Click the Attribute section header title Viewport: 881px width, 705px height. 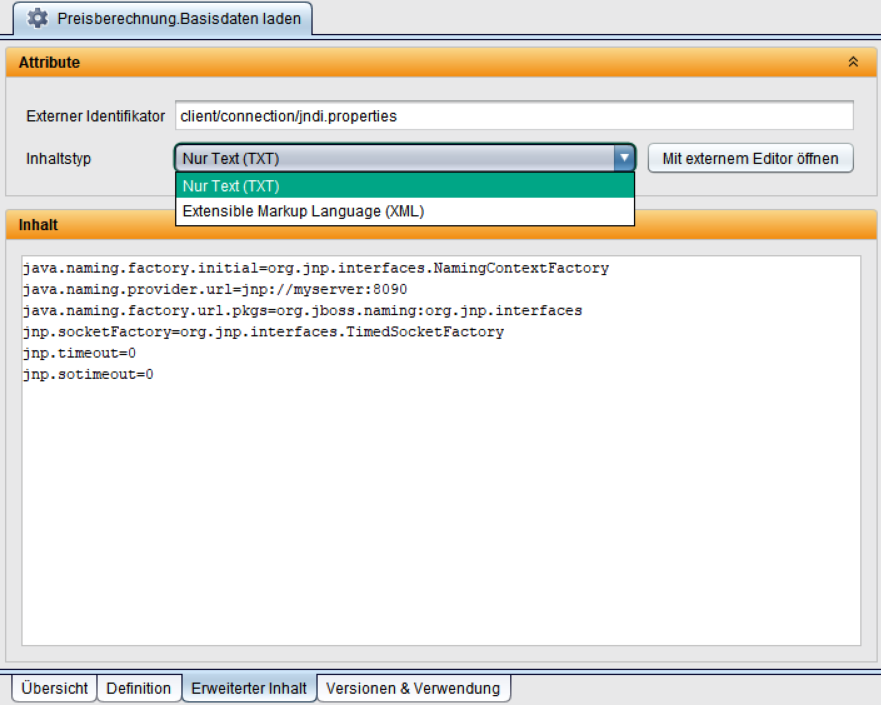pyautogui.click(x=50, y=62)
